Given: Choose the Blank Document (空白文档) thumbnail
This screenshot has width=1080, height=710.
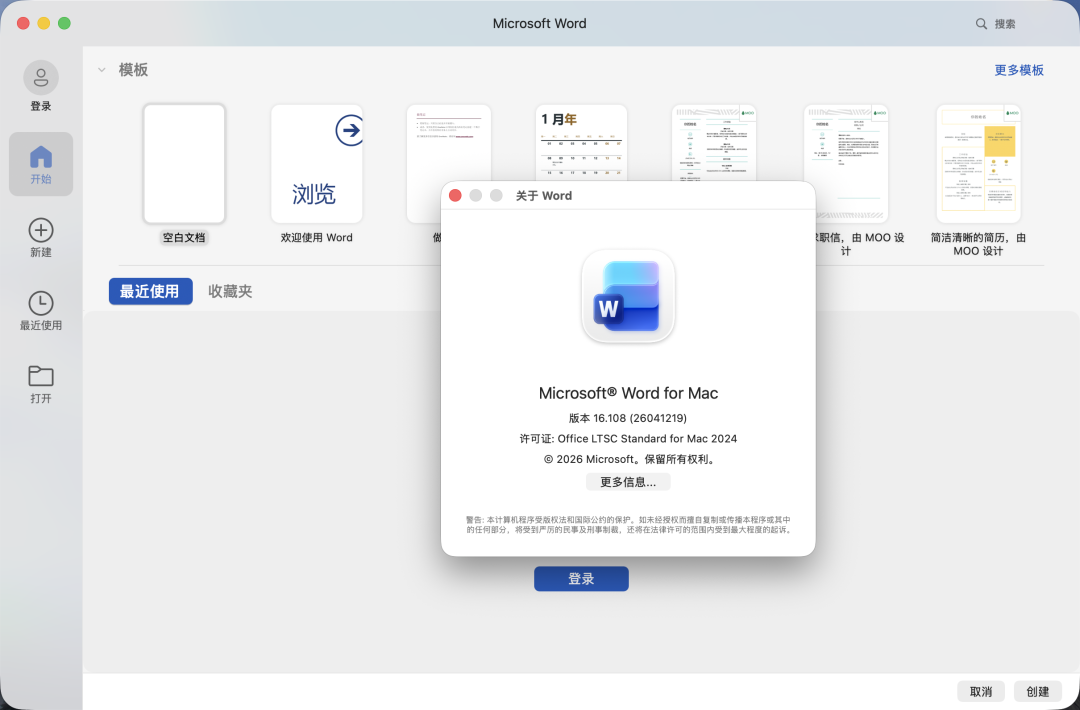Looking at the screenshot, I should tap(184, 163).
